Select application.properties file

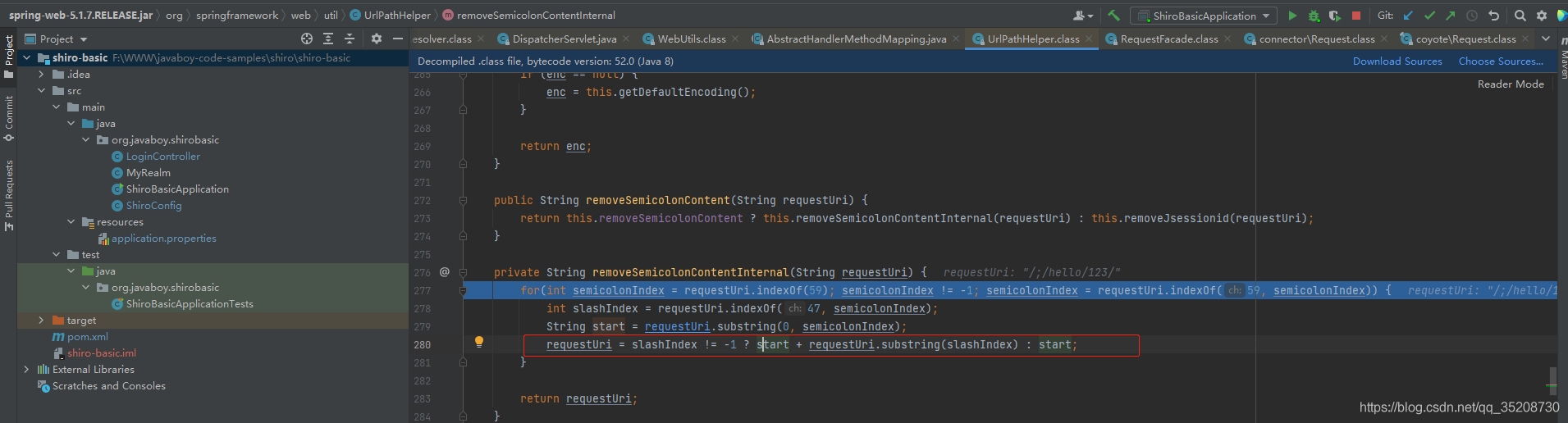coord(163,239)
